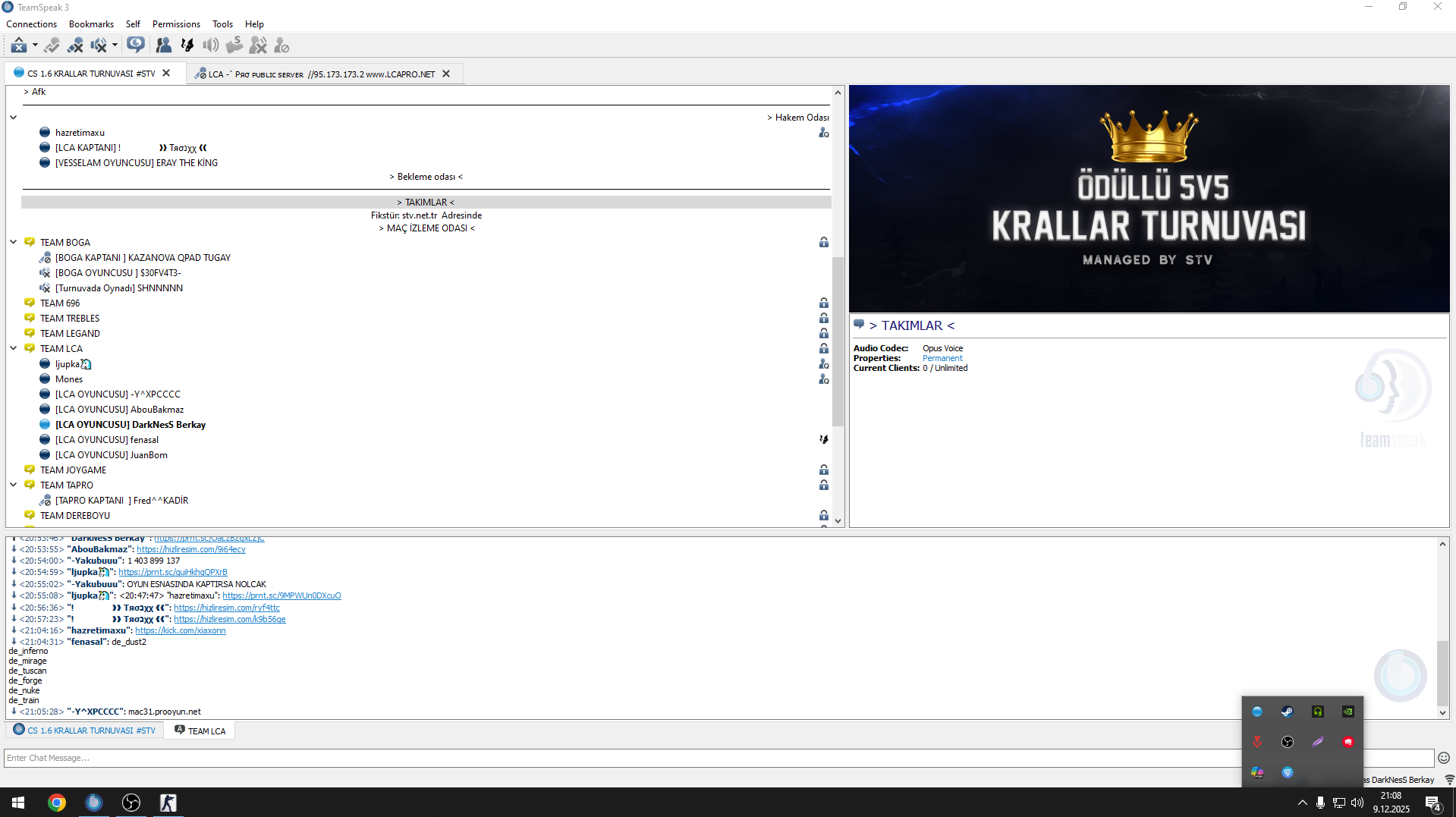
Task: Select the Bekleme odası channel
Action: tap(426, 177)
